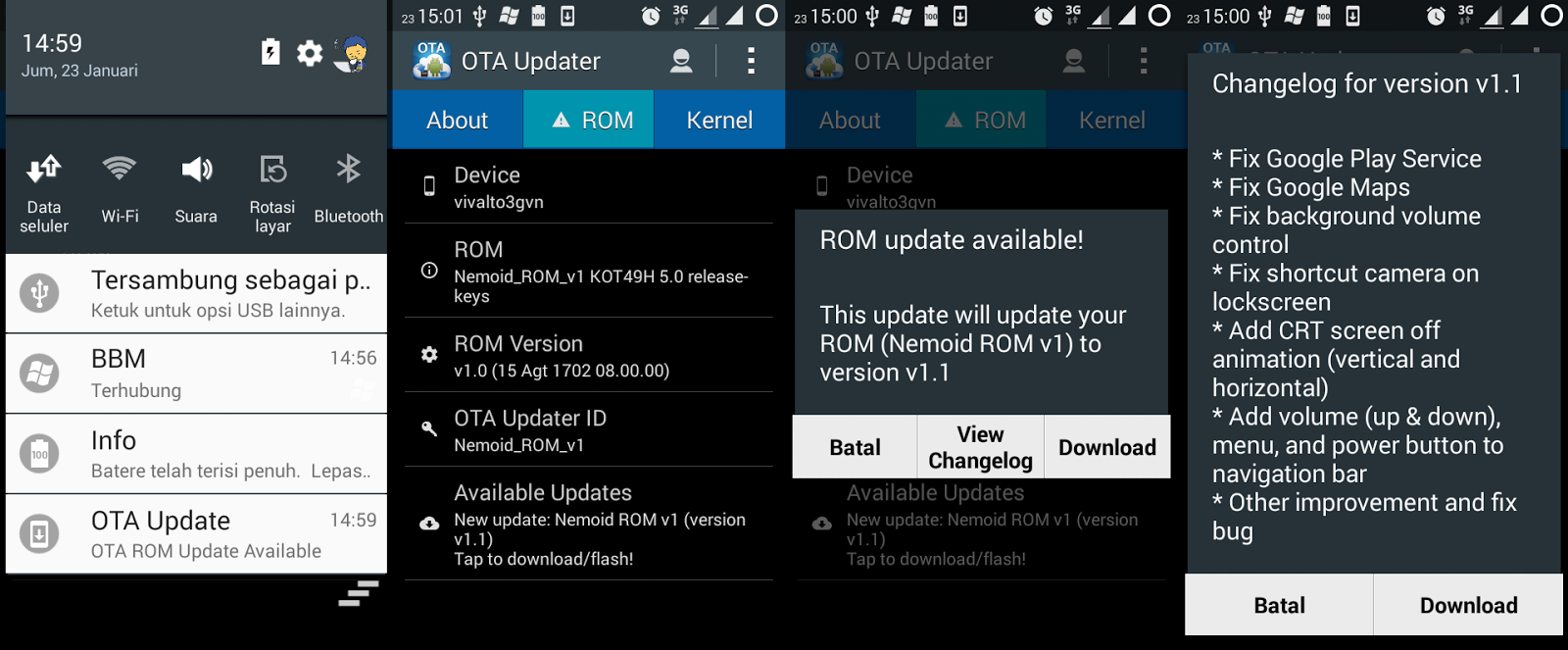This screenshot has width=1568, height=650.
Task: Tap dimmed account icon behind update dialog
Action: pos(1074,61)
